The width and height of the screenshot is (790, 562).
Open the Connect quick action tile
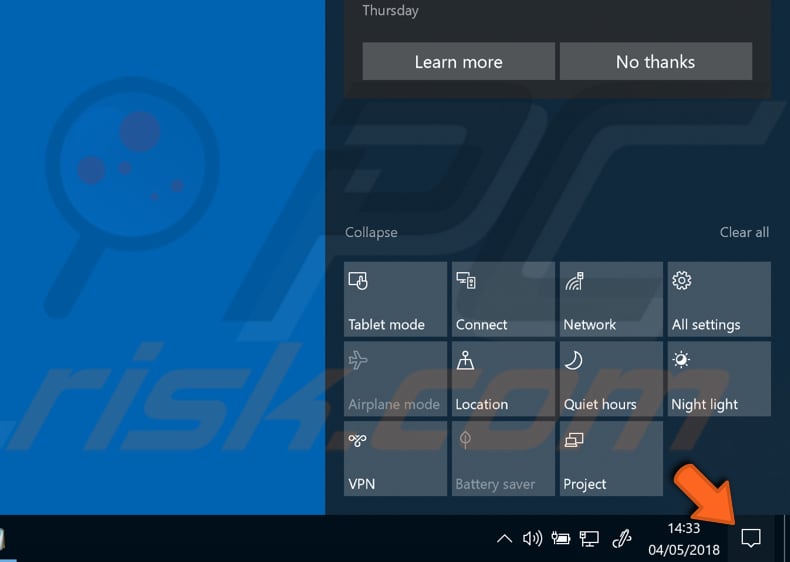tap(503, 299)
